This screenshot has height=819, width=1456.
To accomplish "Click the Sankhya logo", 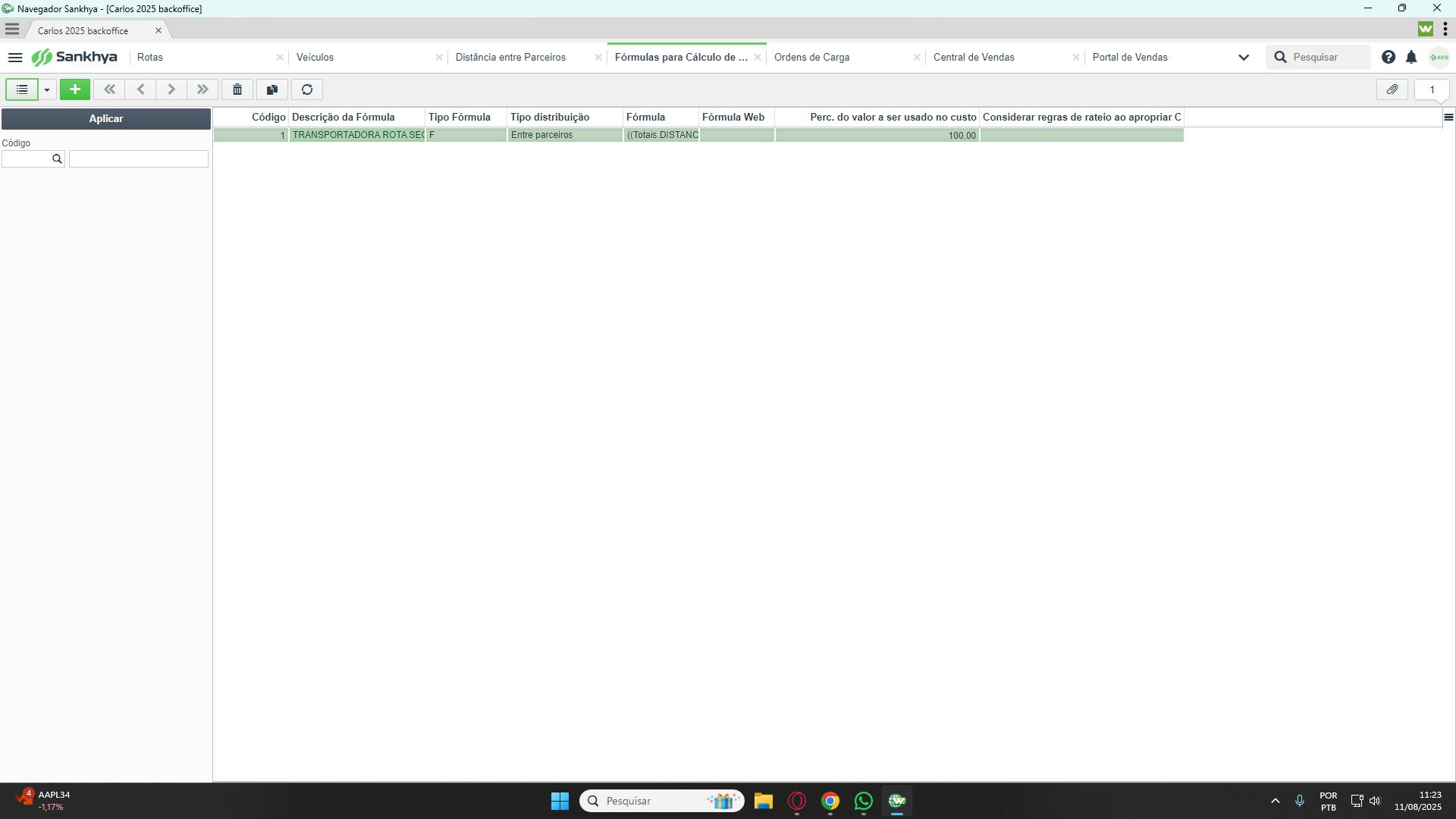I will coord(74,58).
